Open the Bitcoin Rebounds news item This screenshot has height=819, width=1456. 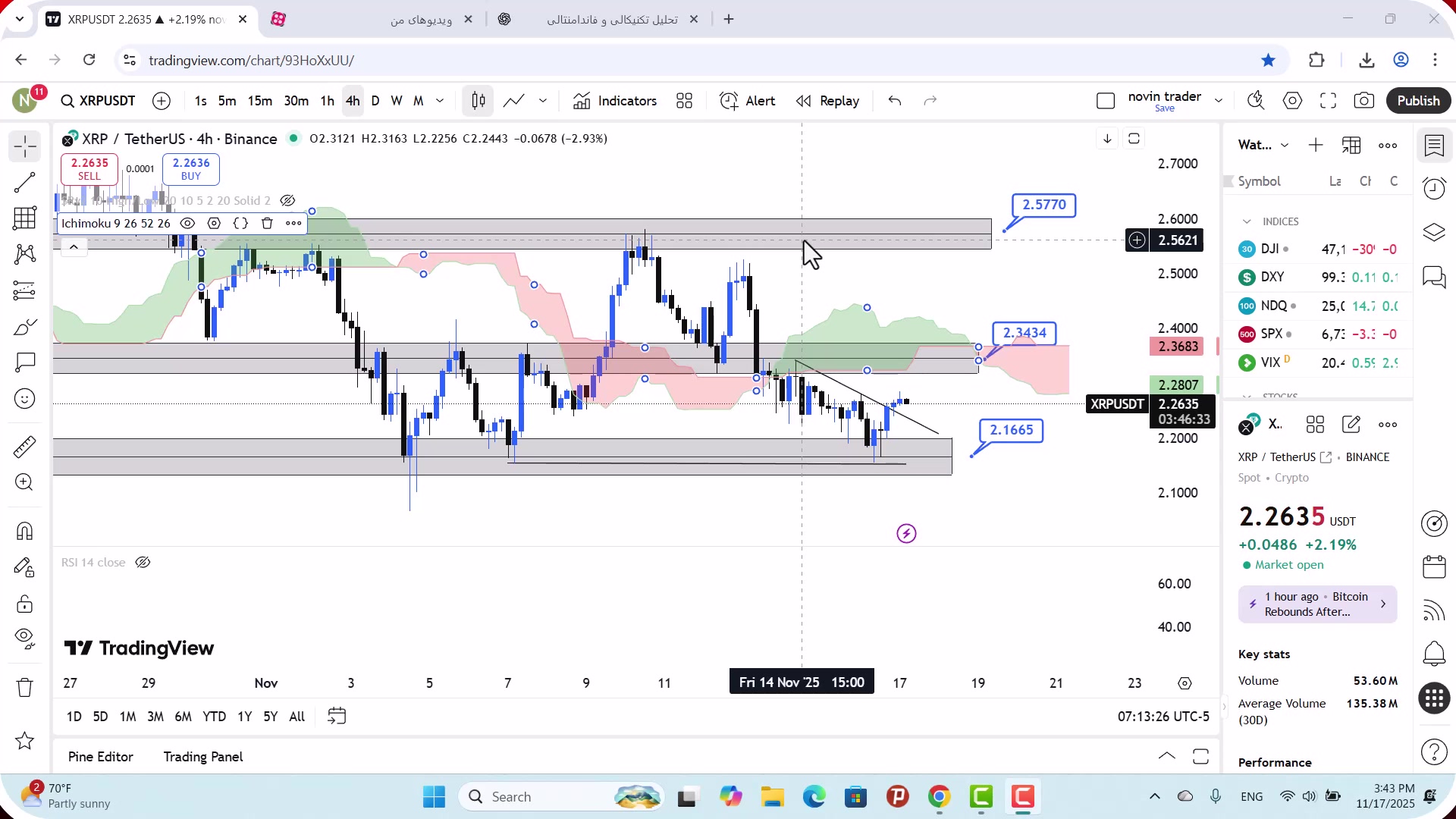click(x=1317, y=604)
